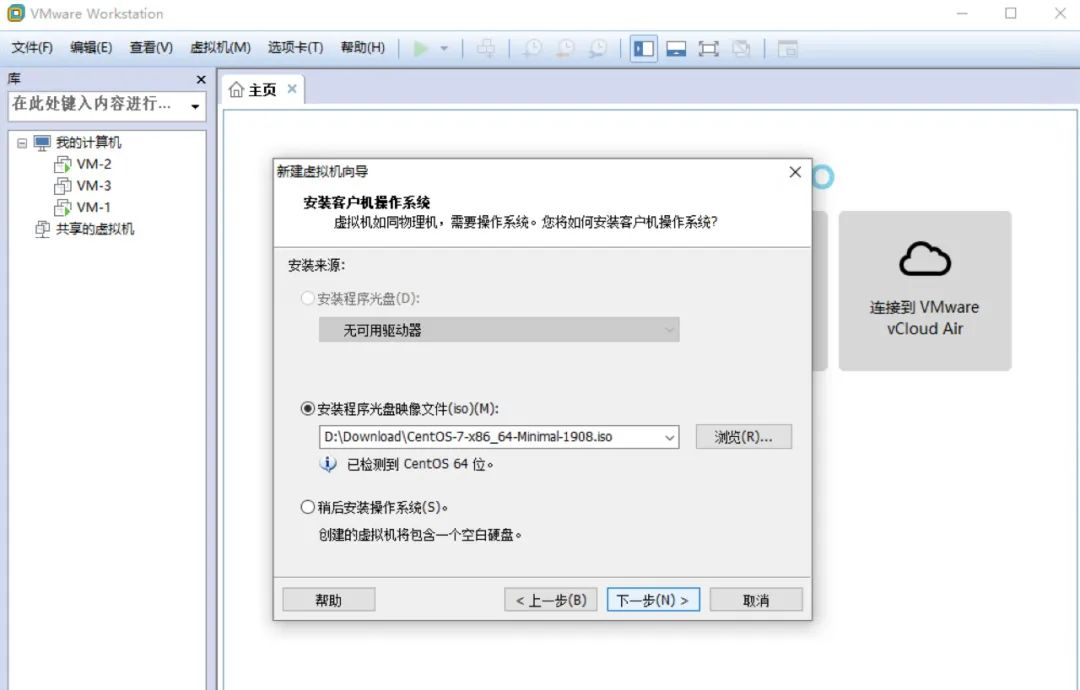Click the green power-on play button
The width and height of the screenshot is (1080, 690).
coord(420,48)
